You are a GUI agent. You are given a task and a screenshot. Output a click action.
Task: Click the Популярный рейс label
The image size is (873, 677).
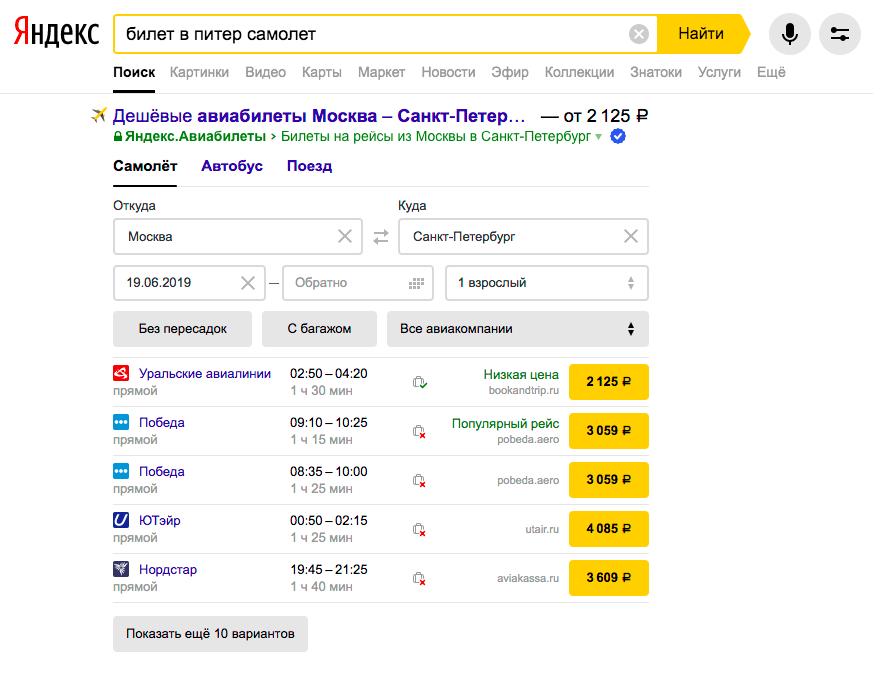pos(505,424)
